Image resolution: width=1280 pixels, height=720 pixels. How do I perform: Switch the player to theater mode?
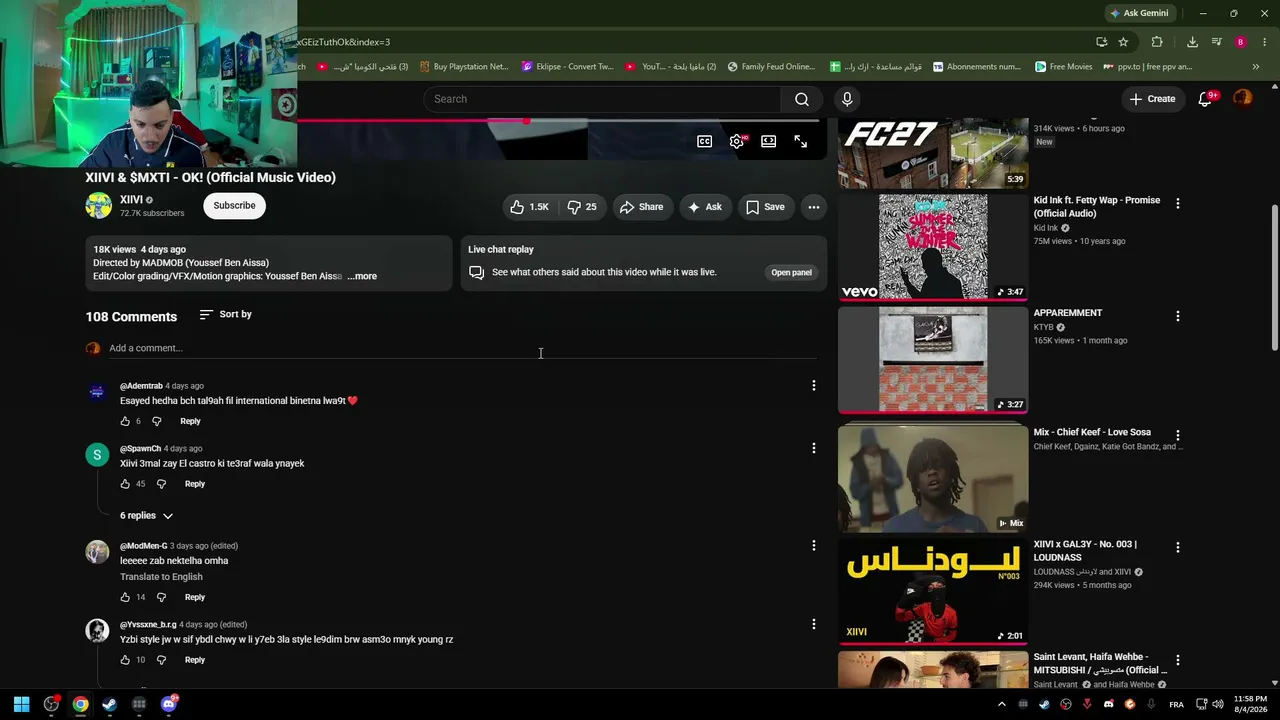[769, 142]
